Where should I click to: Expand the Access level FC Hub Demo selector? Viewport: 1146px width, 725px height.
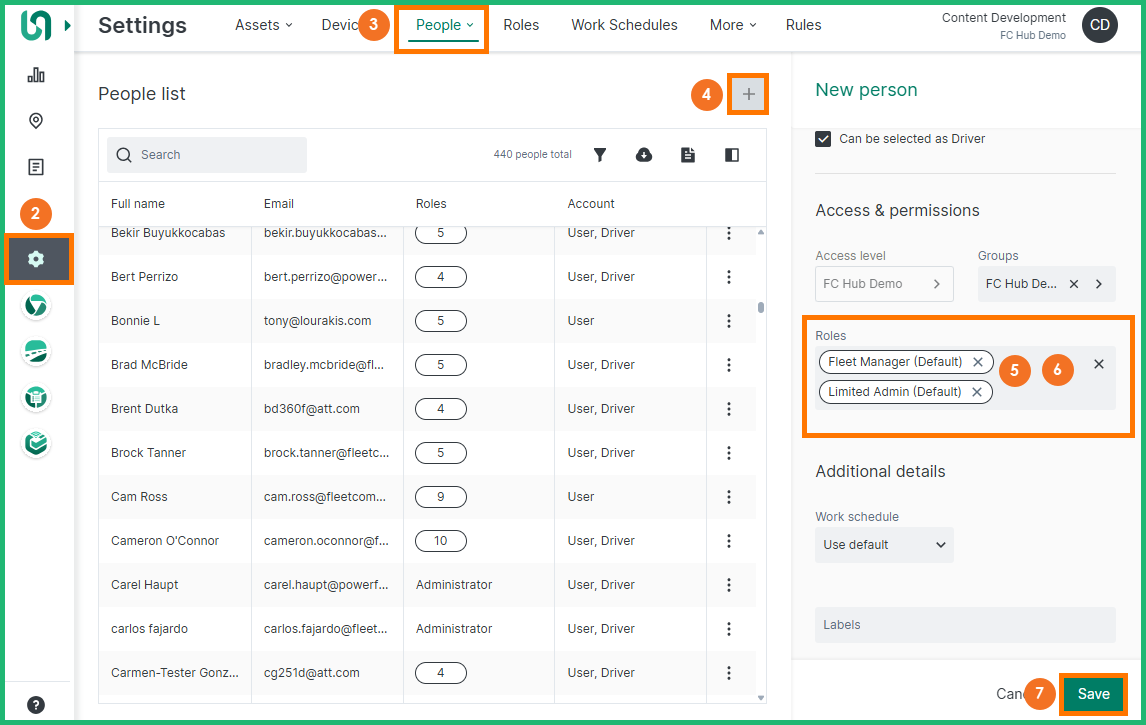pyautogui.click(x=881, y=284)
